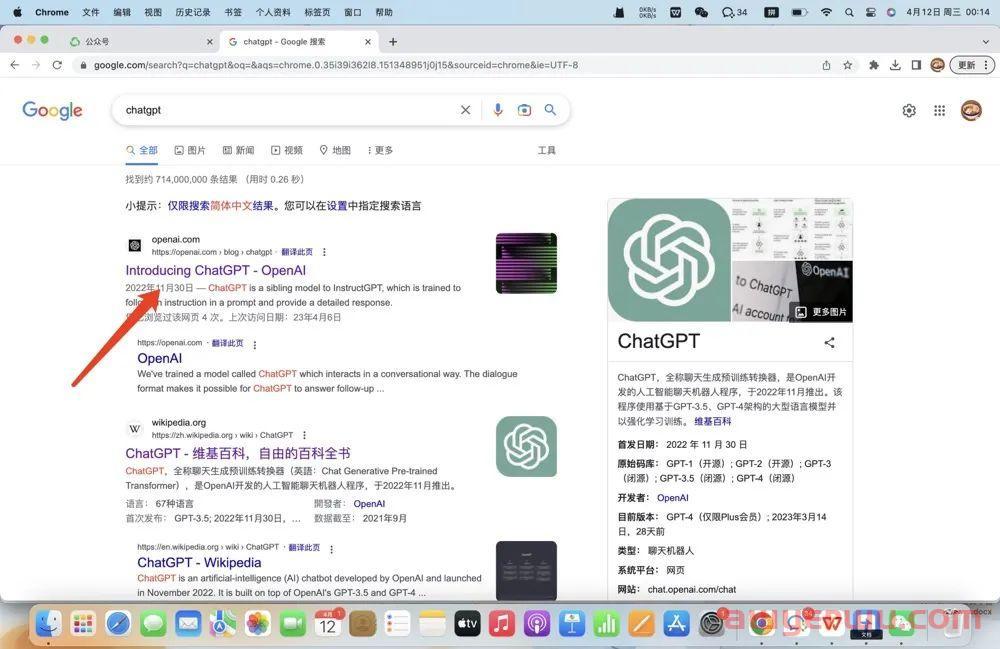
Task: Click the 设置 link in the tip
Action: pyautogui.click(x=337, y=206)
